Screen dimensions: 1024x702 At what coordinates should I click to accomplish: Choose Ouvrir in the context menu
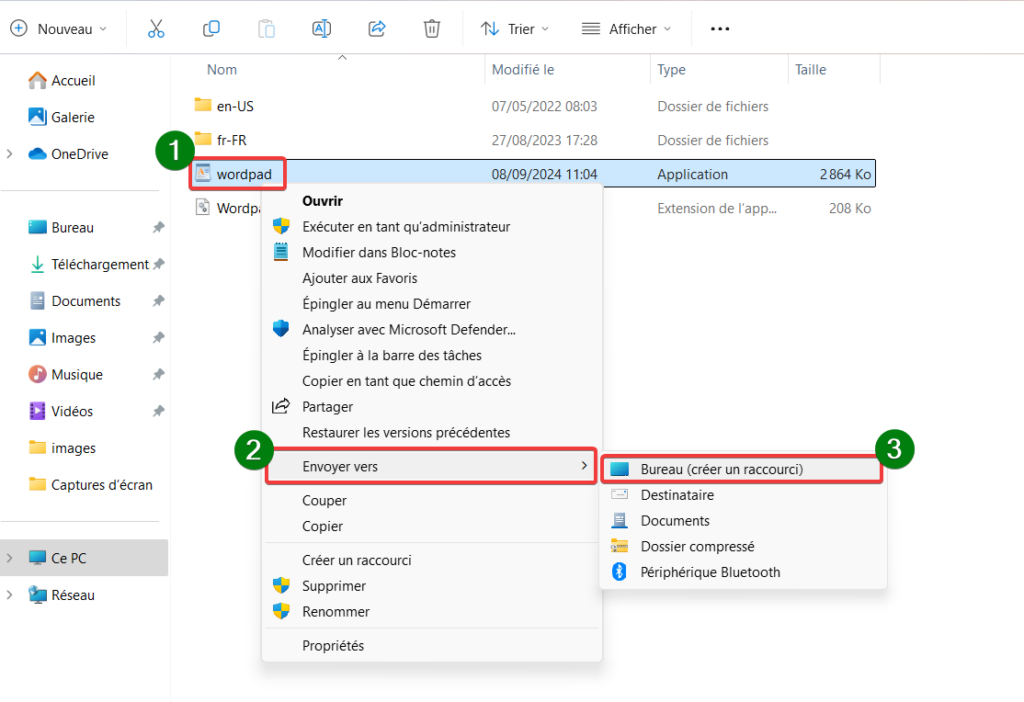pos(431,201)
